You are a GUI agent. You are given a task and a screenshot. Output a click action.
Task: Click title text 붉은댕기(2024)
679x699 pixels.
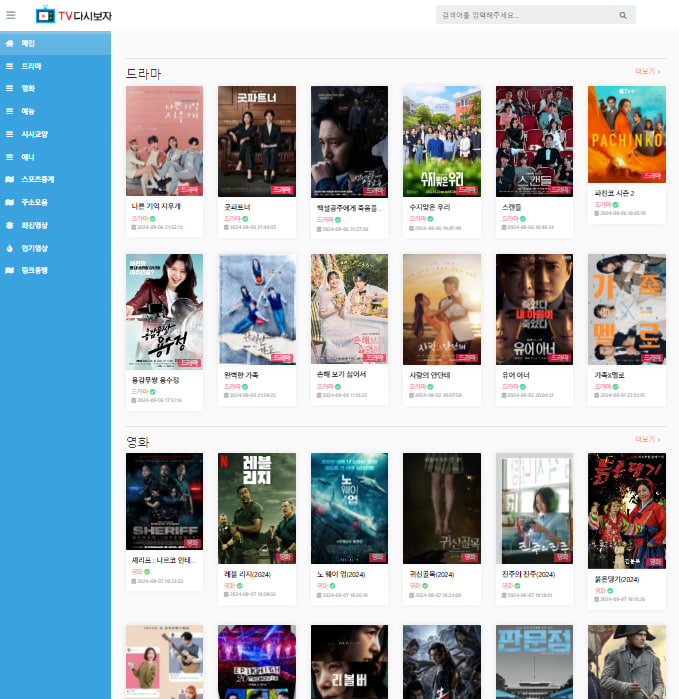(x=617, y=580)
